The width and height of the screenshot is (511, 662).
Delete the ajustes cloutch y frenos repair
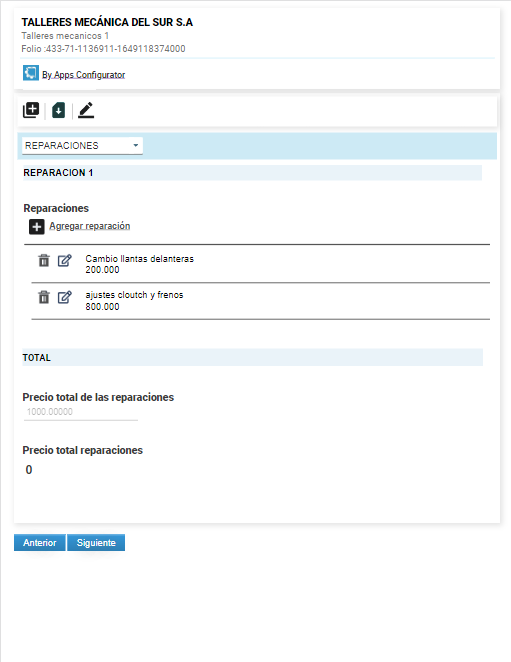44,297
